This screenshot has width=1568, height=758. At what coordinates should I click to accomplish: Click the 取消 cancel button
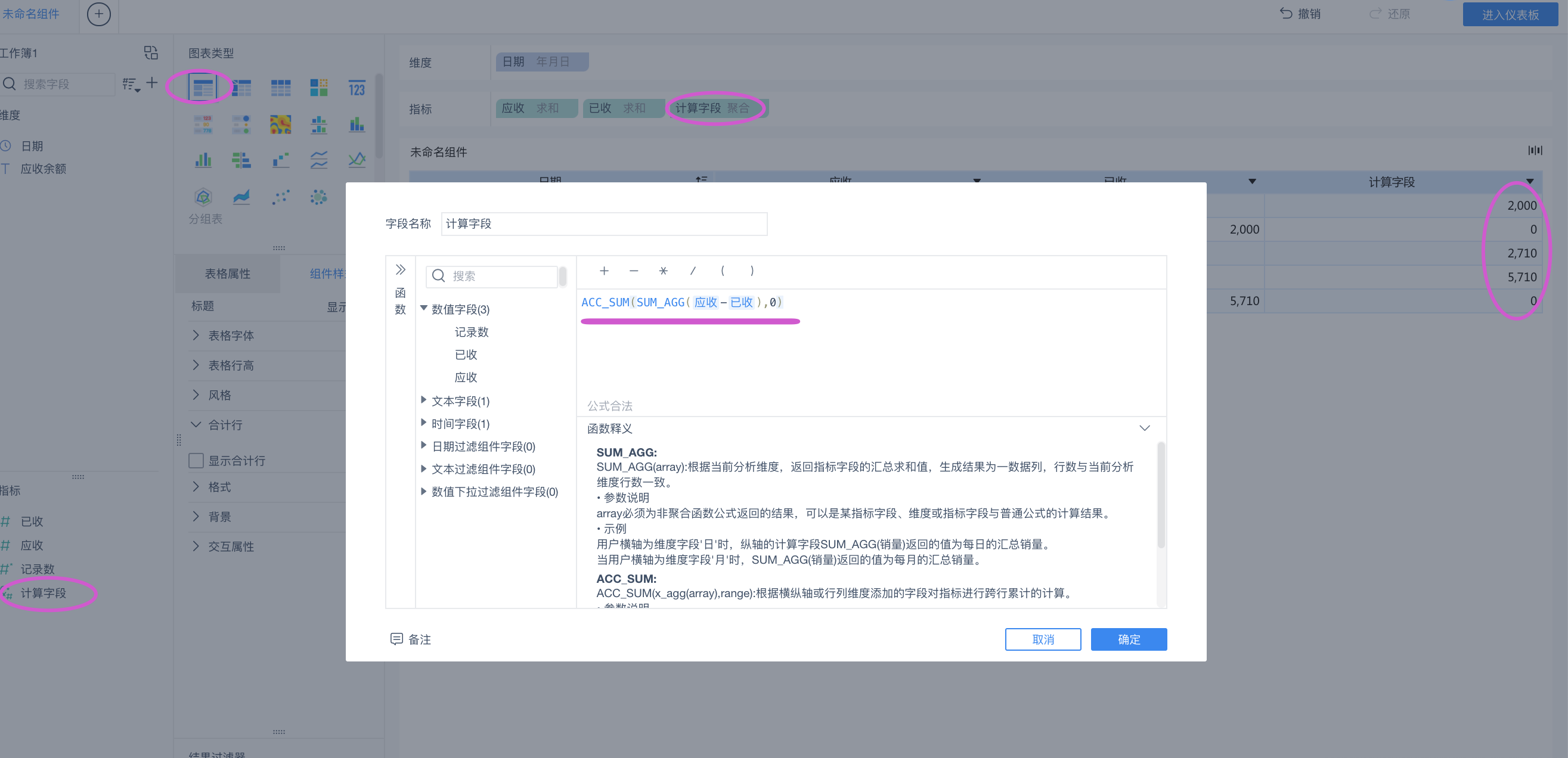click(1042, 639)
